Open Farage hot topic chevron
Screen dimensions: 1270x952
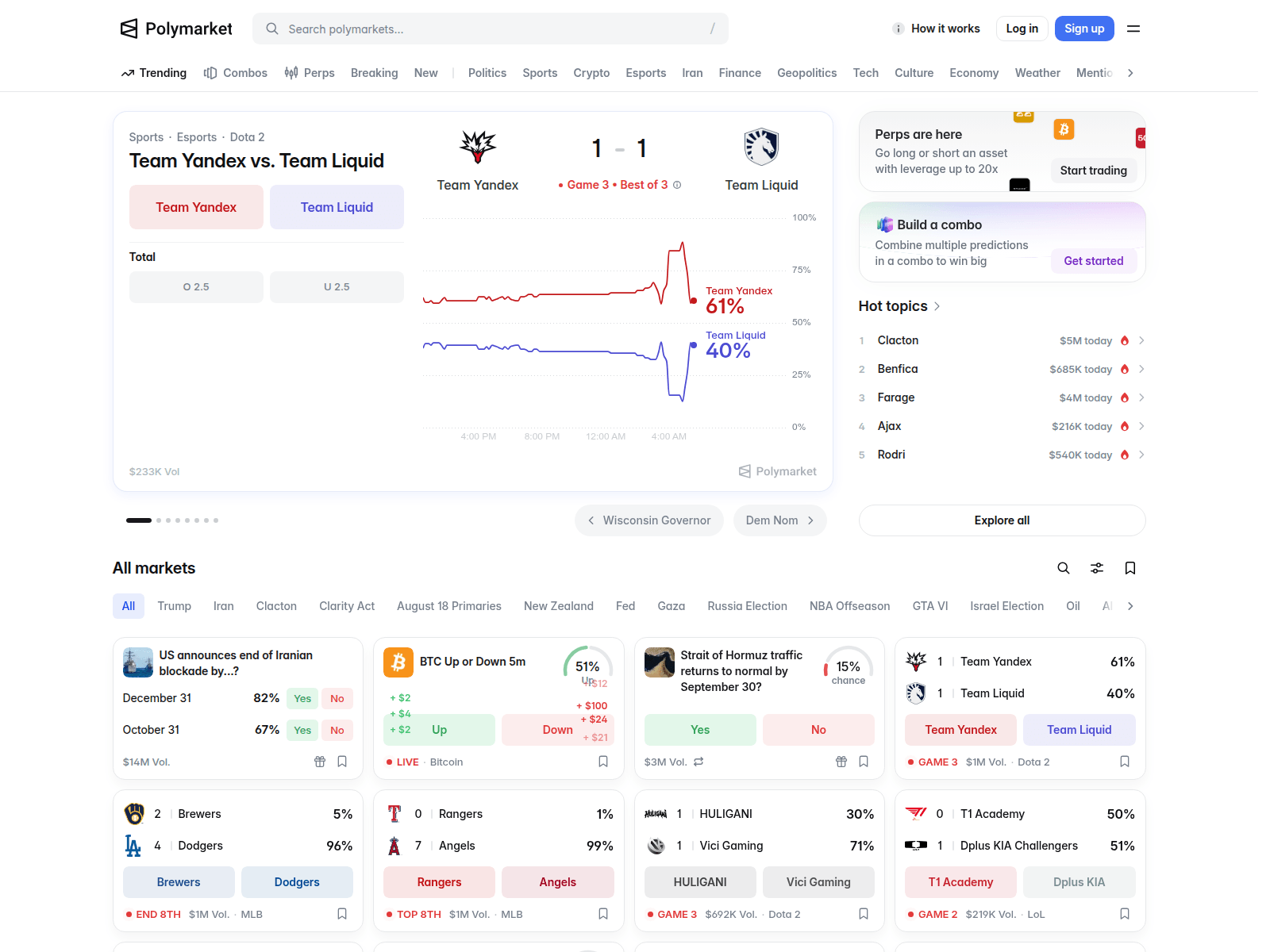pos(1141,397)
